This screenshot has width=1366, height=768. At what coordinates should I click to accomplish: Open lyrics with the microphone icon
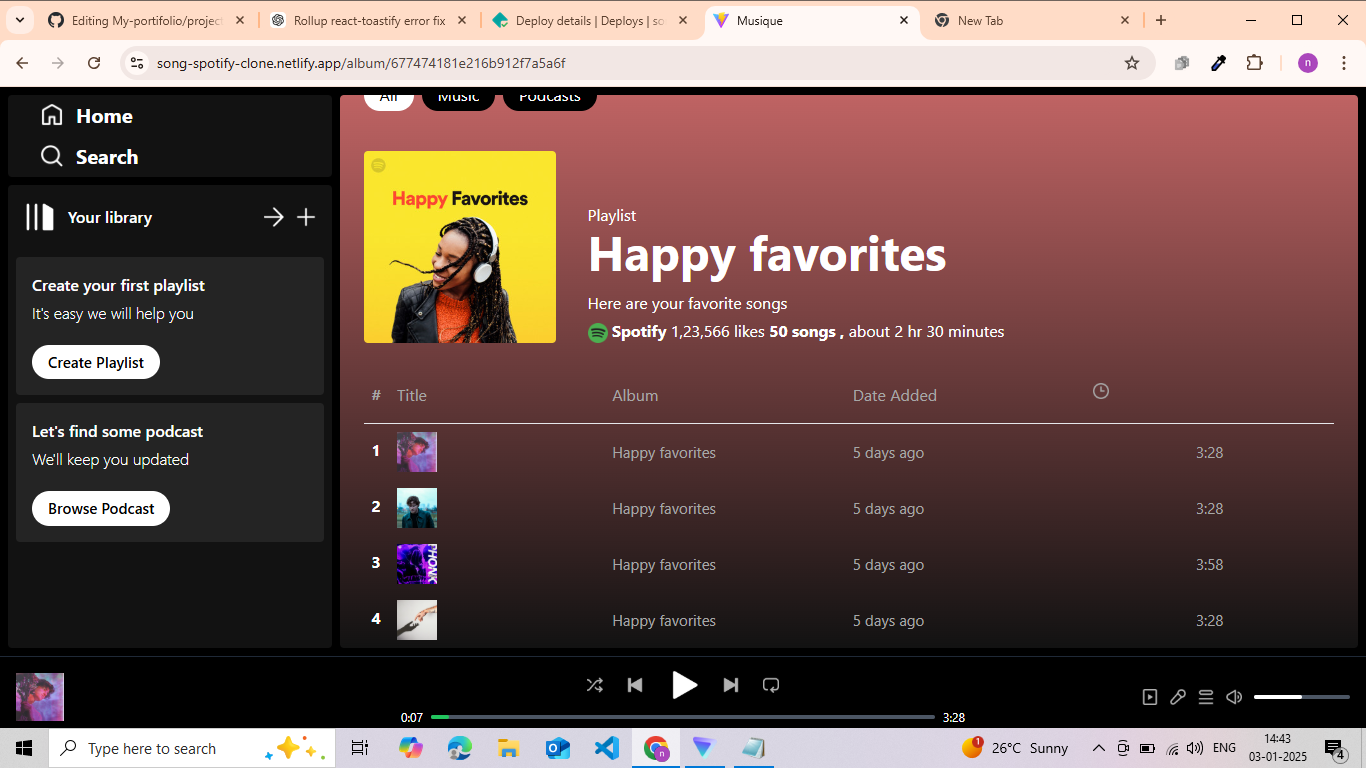point(1178,697)
